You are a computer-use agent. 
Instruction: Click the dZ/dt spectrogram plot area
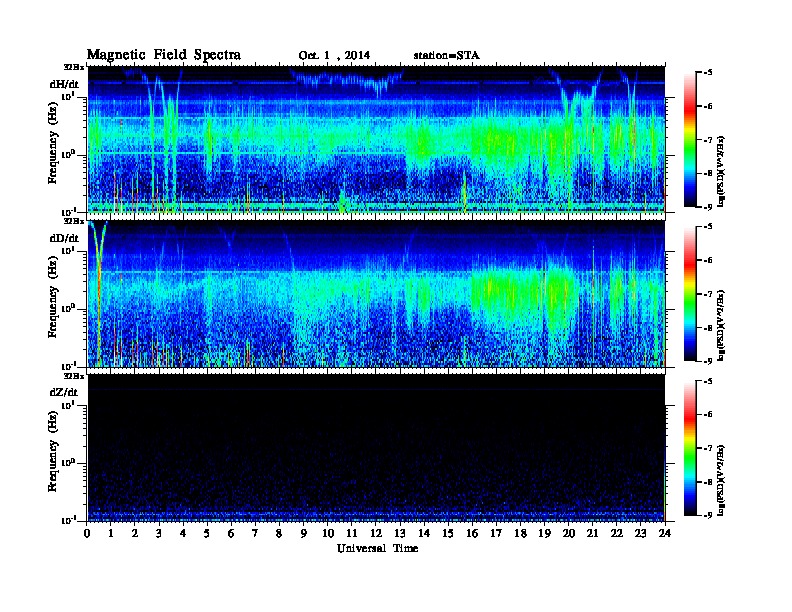(x=376, y=448)
